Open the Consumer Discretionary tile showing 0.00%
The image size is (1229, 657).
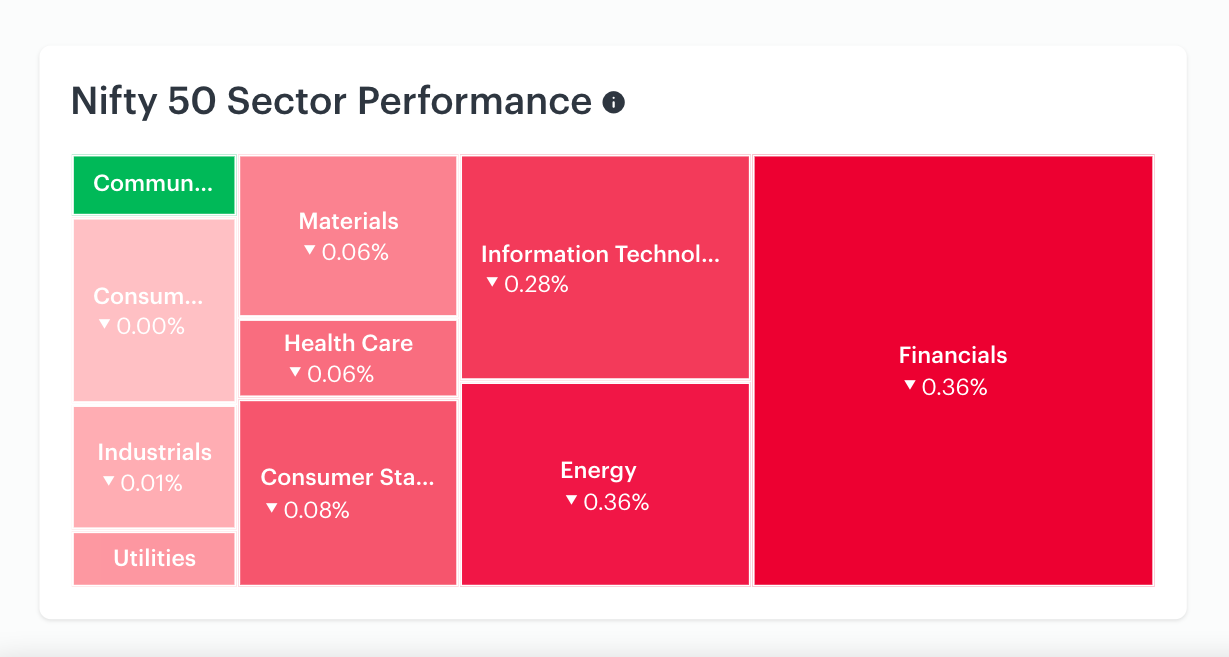(154, 310)
